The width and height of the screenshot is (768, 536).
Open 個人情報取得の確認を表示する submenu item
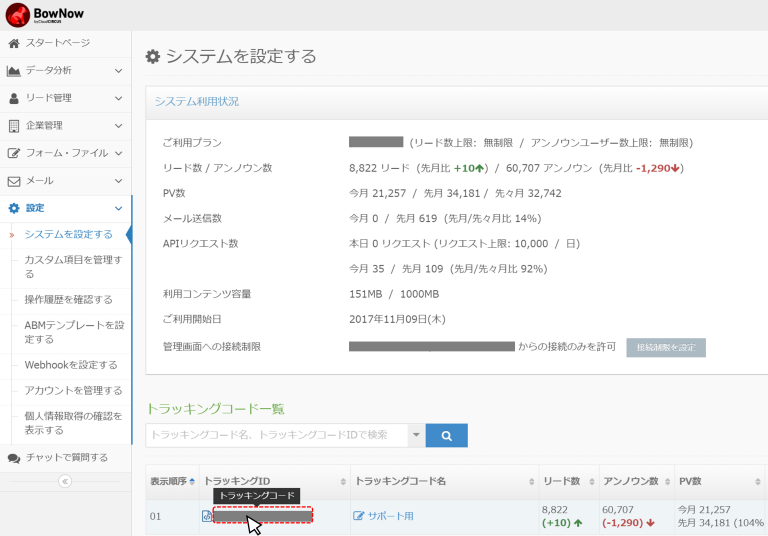(73, 423)
